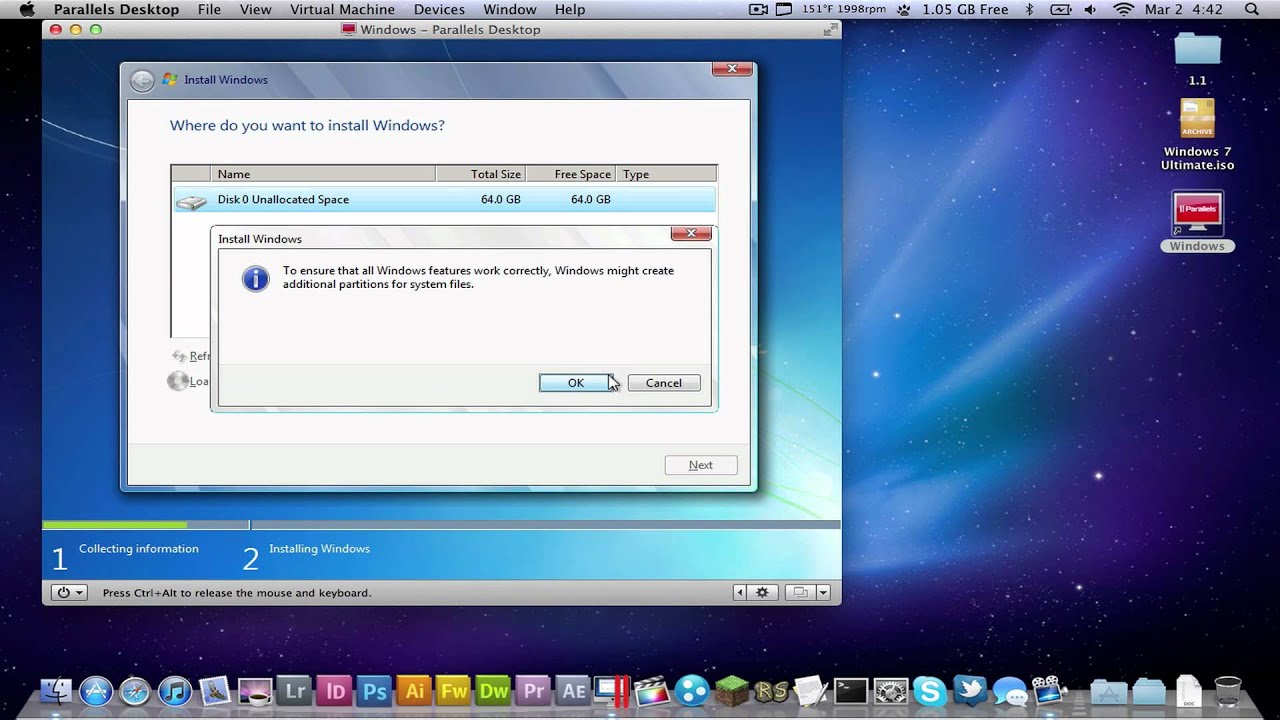This screenshot has width=1280, height=720.
Task: Open iTunes from the dock
Action: (175, 691)
